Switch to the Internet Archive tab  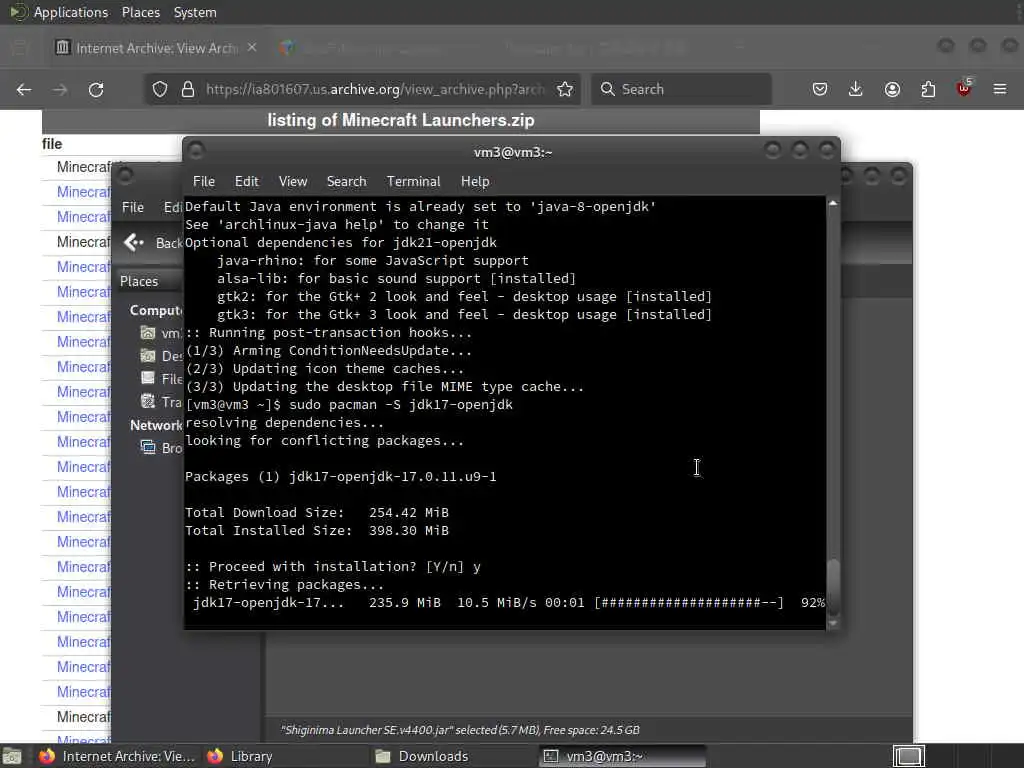[155, 48]
